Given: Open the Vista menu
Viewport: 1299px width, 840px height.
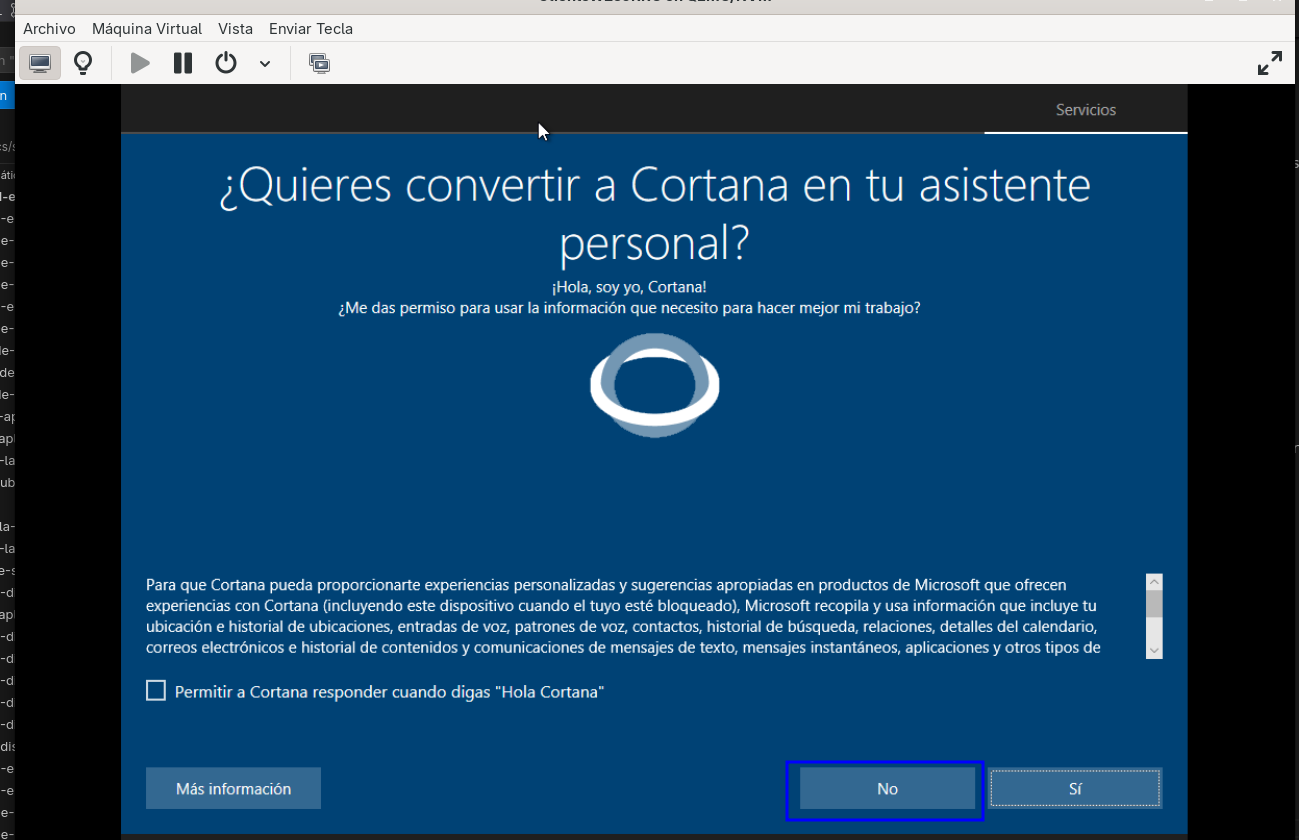Looking at the screenshot, I should [x=235, y=29].
